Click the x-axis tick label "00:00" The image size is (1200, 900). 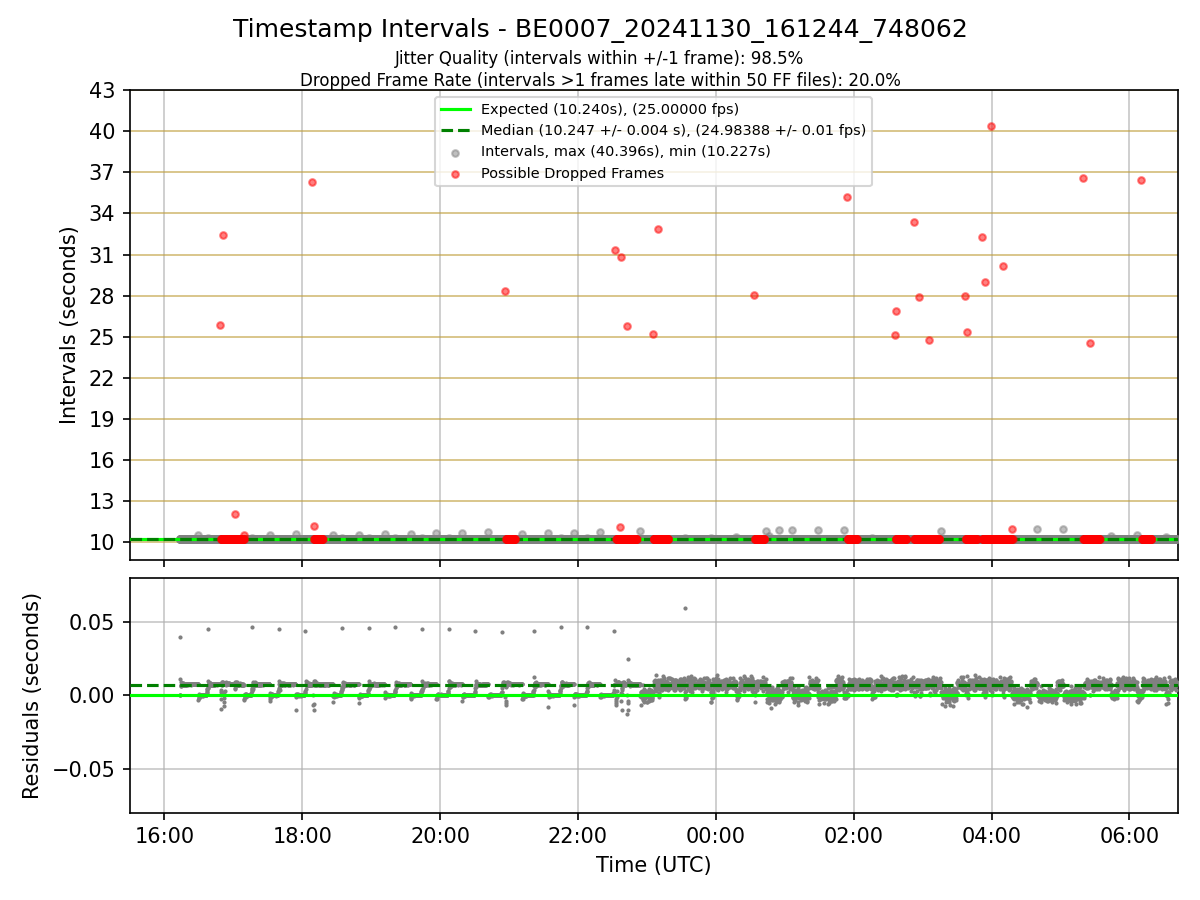click(x=716, y=834)
